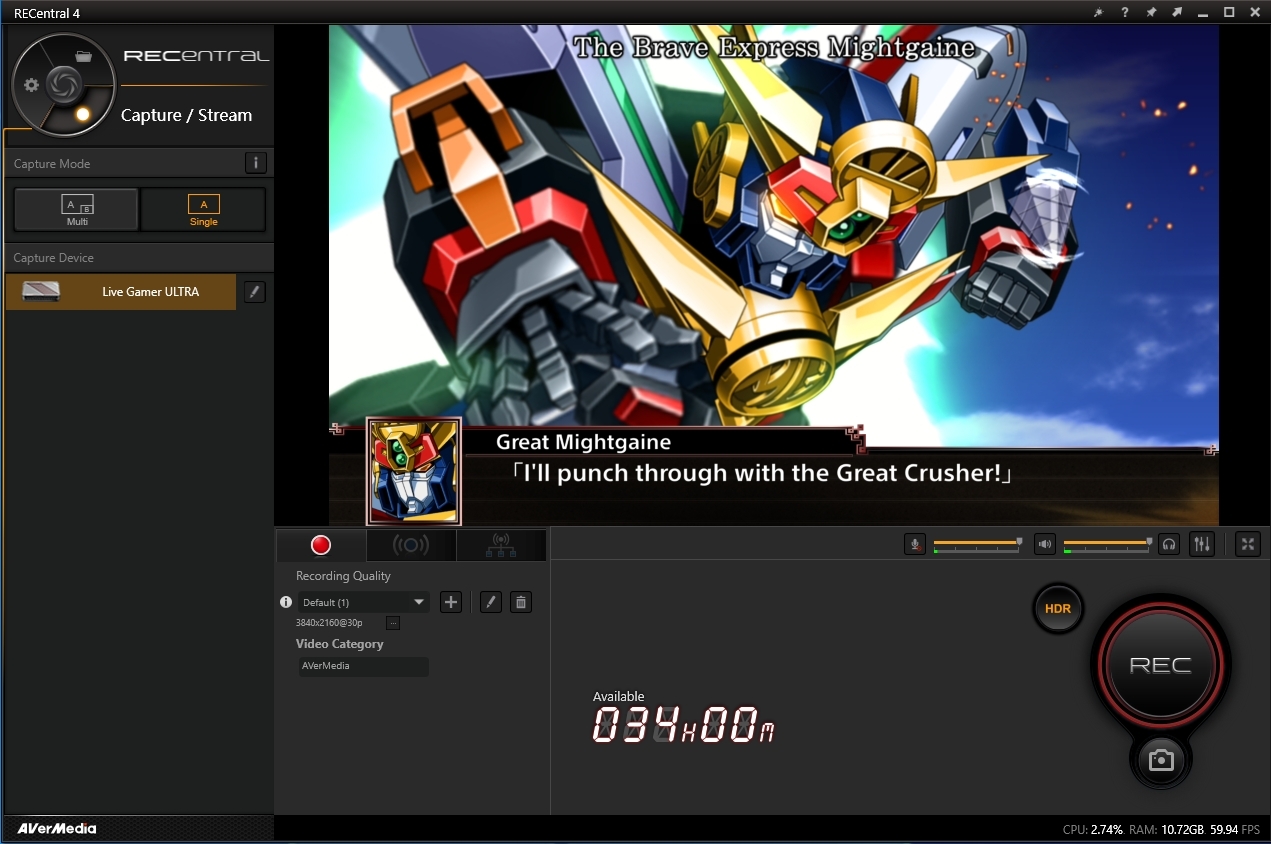The height and width of the screenshot is (844, 1271).
Task: Open the settings gear in the mode wheel
Action: 31,85
